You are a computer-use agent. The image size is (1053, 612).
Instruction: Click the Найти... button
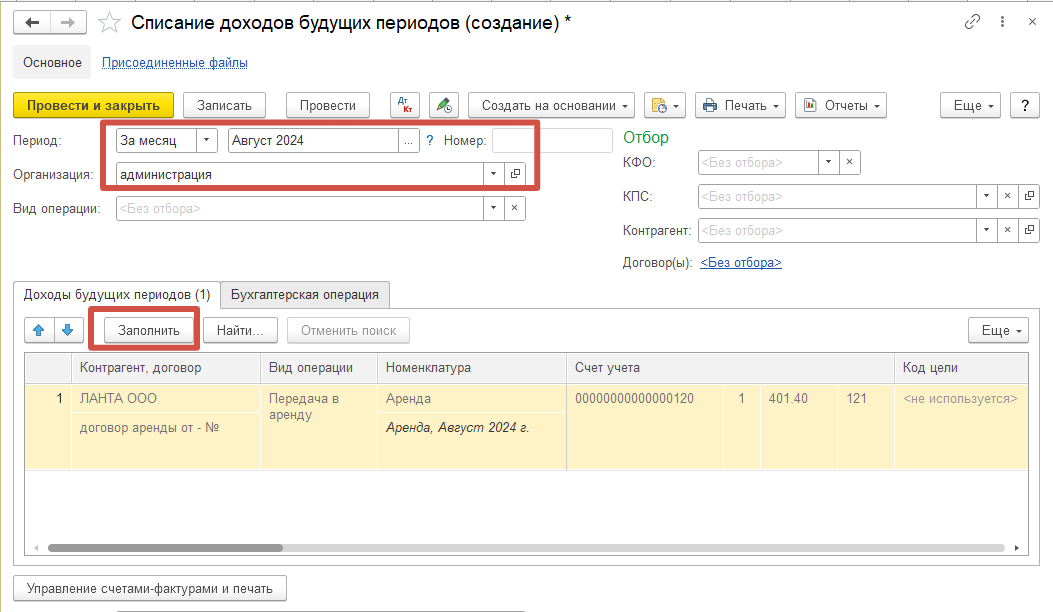click(x=240, y=330)
